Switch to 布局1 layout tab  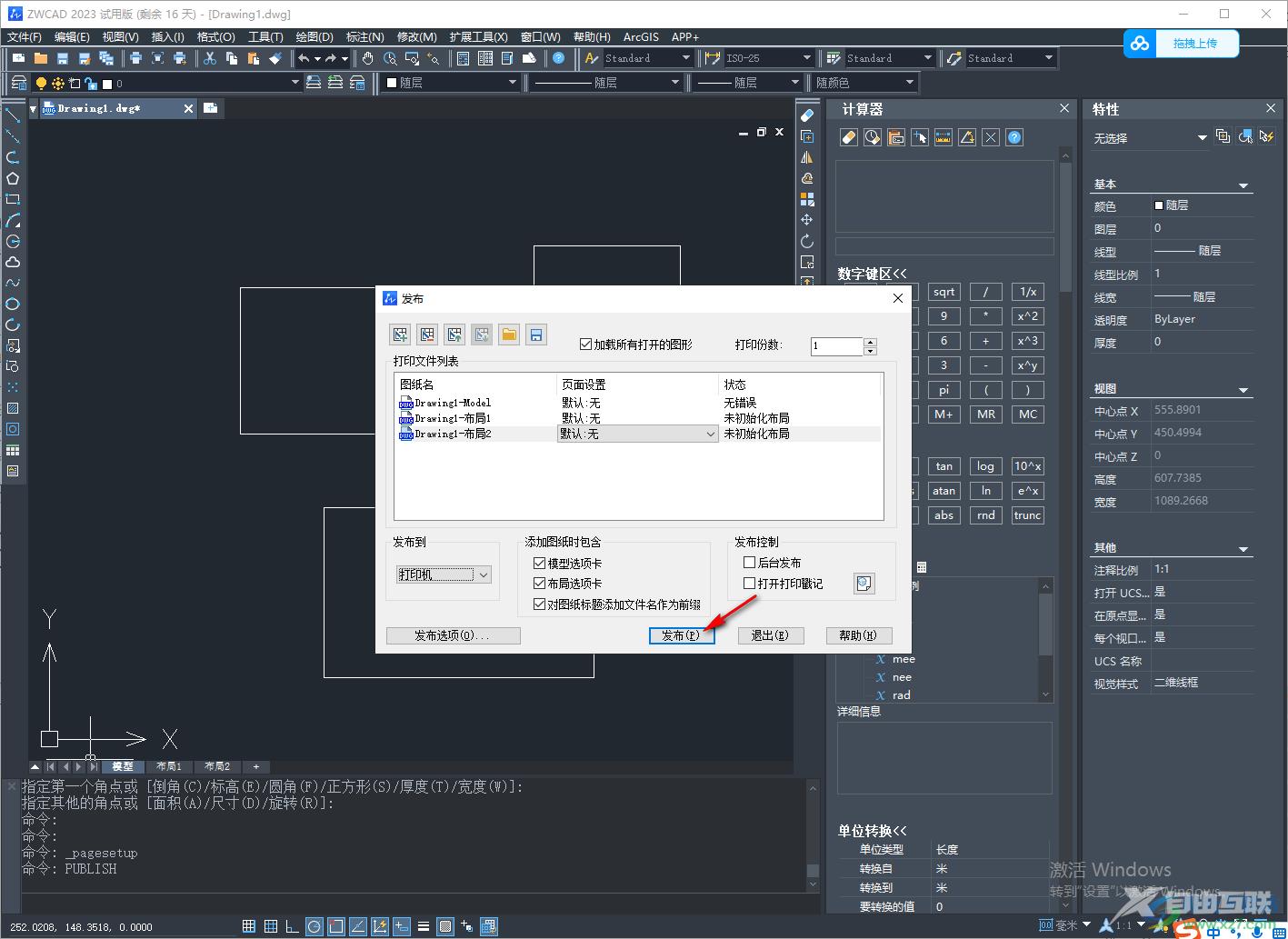pos(168,766)
